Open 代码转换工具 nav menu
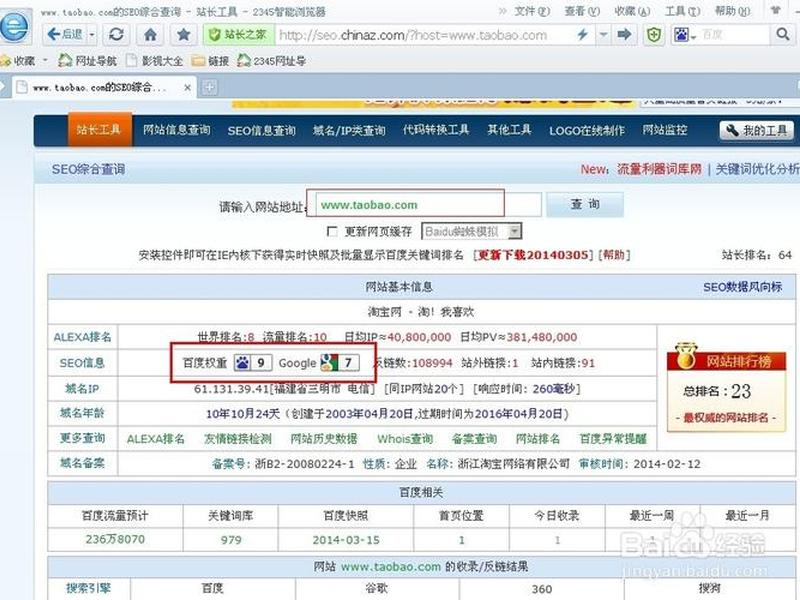Viewport: 800px width, 600px height. click(436, 130)
